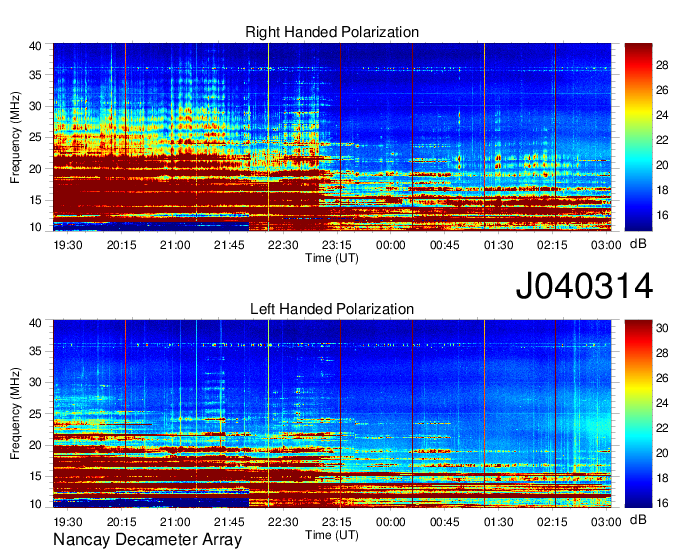Click the 30 value on the bottom colorbar

(x=662, y=328)
